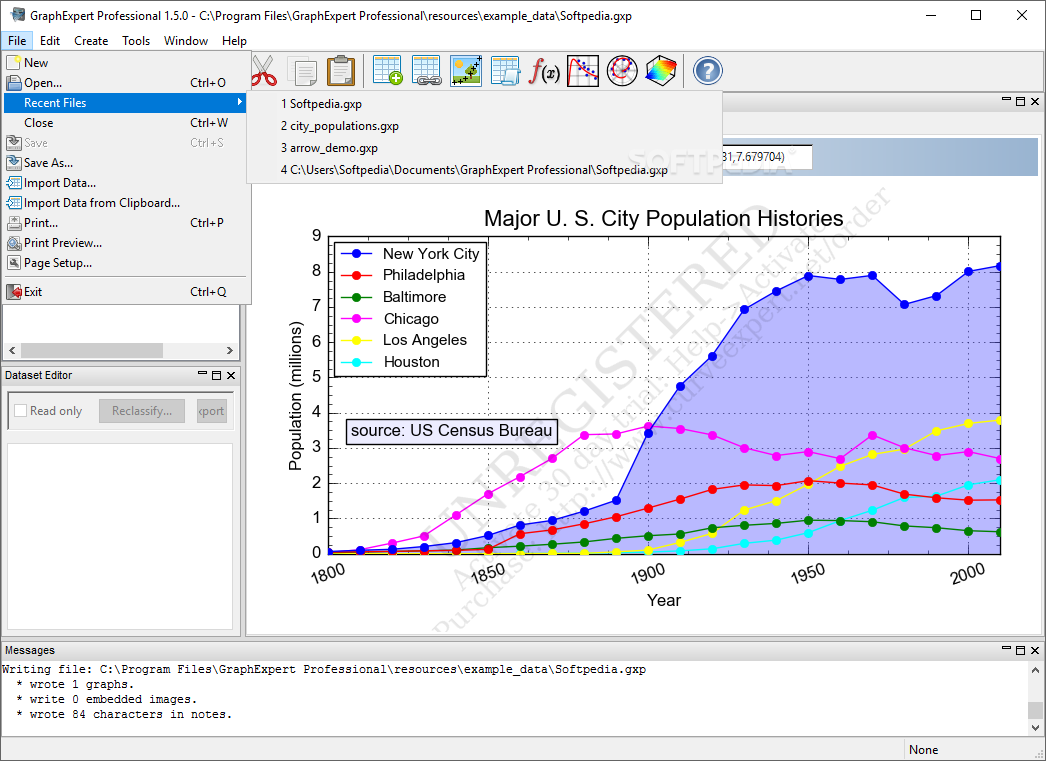Maximize the graph panel below the toolbar

1020,101
